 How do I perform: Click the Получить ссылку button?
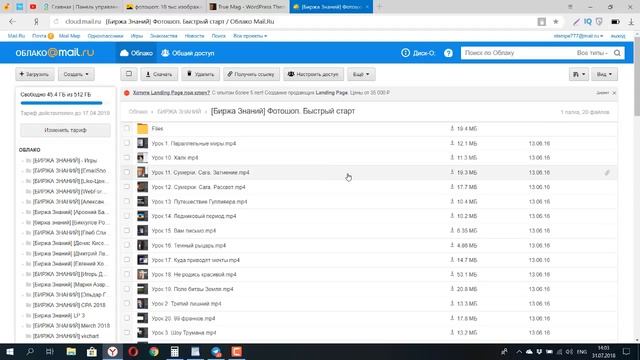251,74
